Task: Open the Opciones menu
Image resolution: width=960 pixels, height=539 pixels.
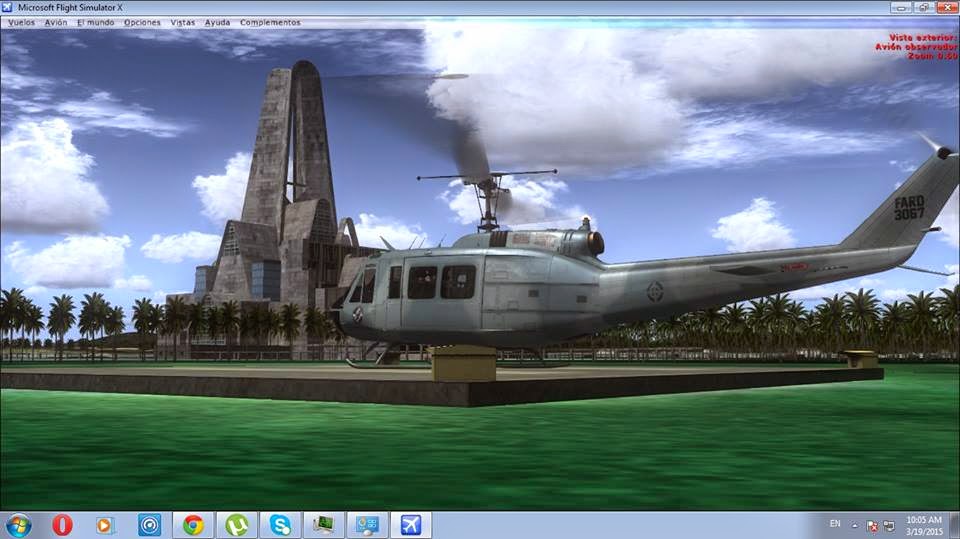Action: [x=142, y=22]
